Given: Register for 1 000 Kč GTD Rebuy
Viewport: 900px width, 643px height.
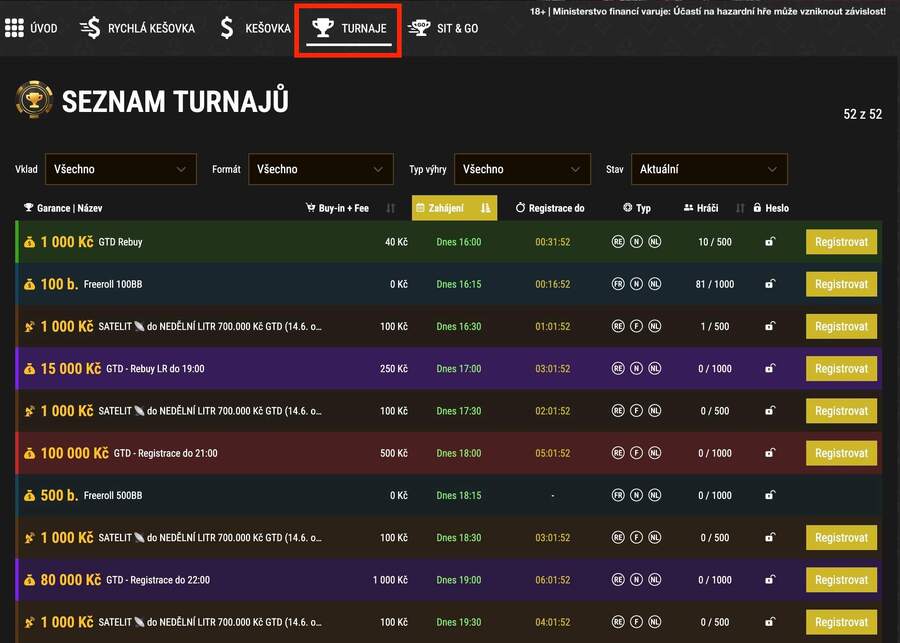Looking at the screenshot, I should 841,242.
